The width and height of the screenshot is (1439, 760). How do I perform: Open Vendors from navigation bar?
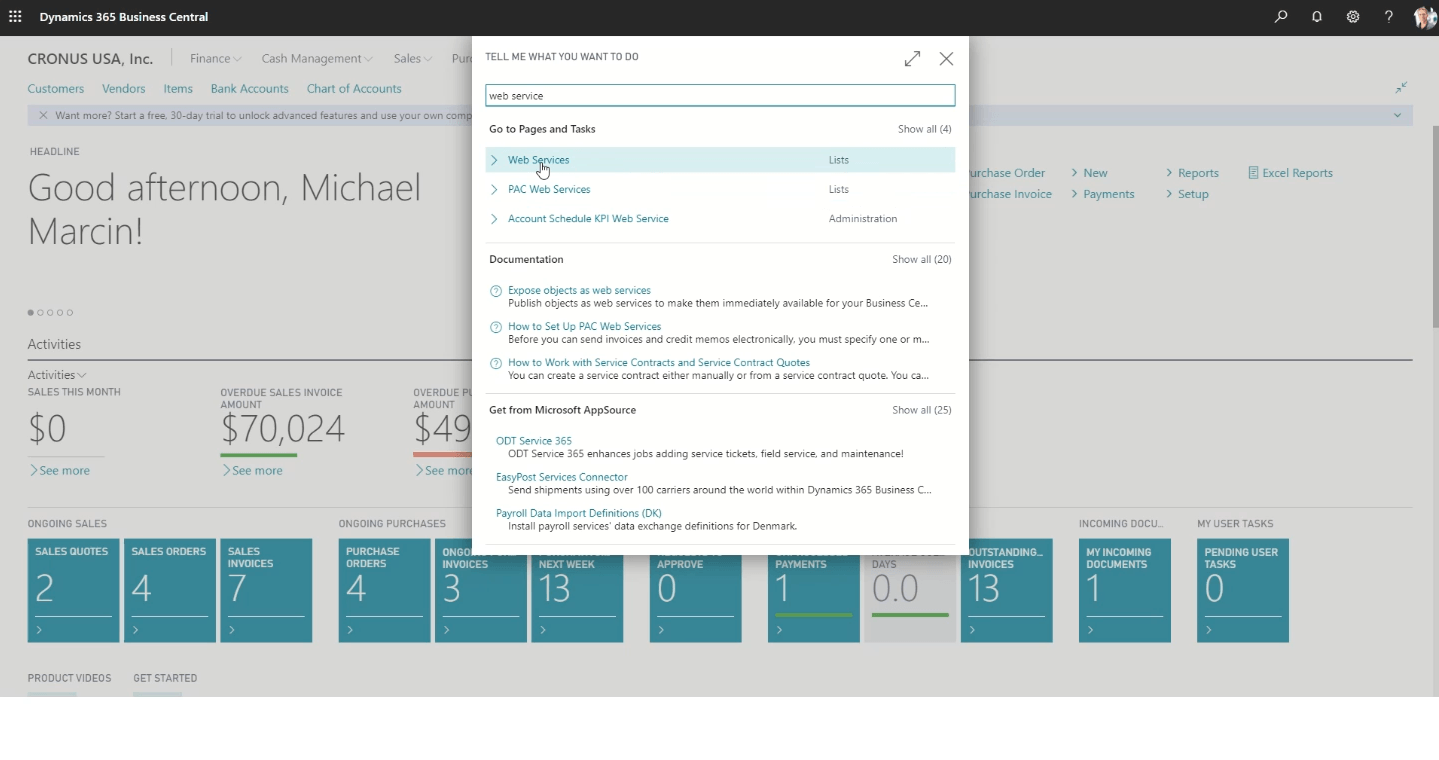124,89
